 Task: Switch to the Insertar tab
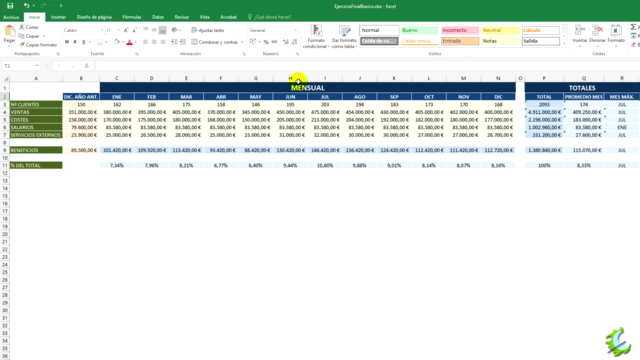pyautogui.click(x=58, y=17)
